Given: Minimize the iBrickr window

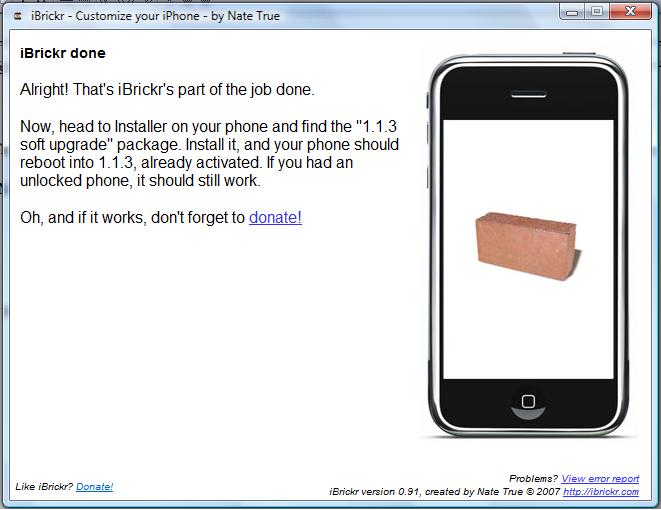Looking at the screenshot, I should pos(572,12).
